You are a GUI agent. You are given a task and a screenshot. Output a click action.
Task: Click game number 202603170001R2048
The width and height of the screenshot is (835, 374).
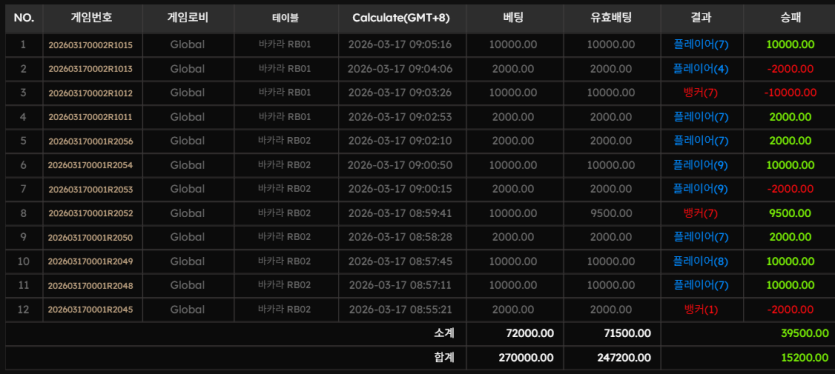pyautogui.click(x=91, y=286)
